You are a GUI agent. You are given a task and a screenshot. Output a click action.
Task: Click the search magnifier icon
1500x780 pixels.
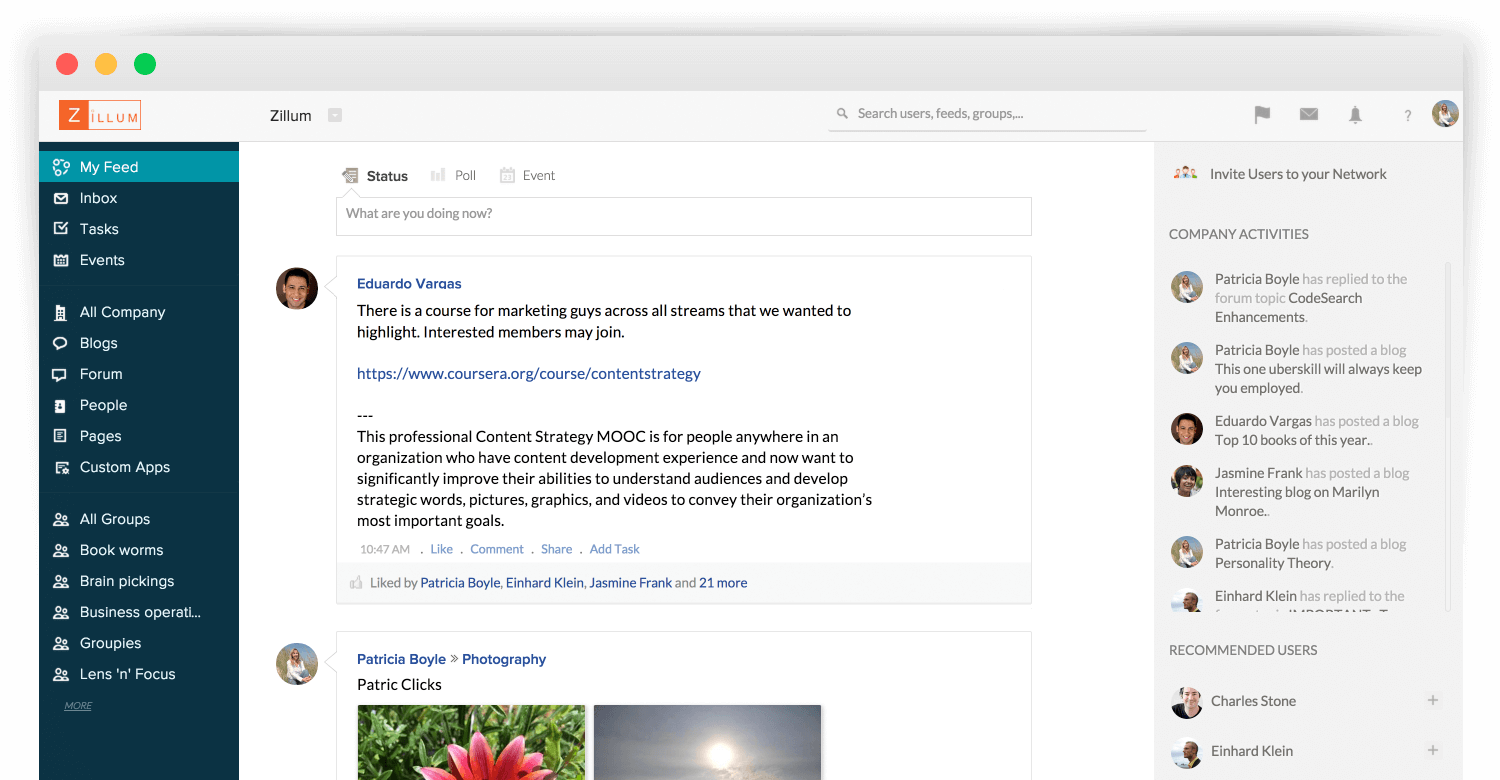click(842, 114)
